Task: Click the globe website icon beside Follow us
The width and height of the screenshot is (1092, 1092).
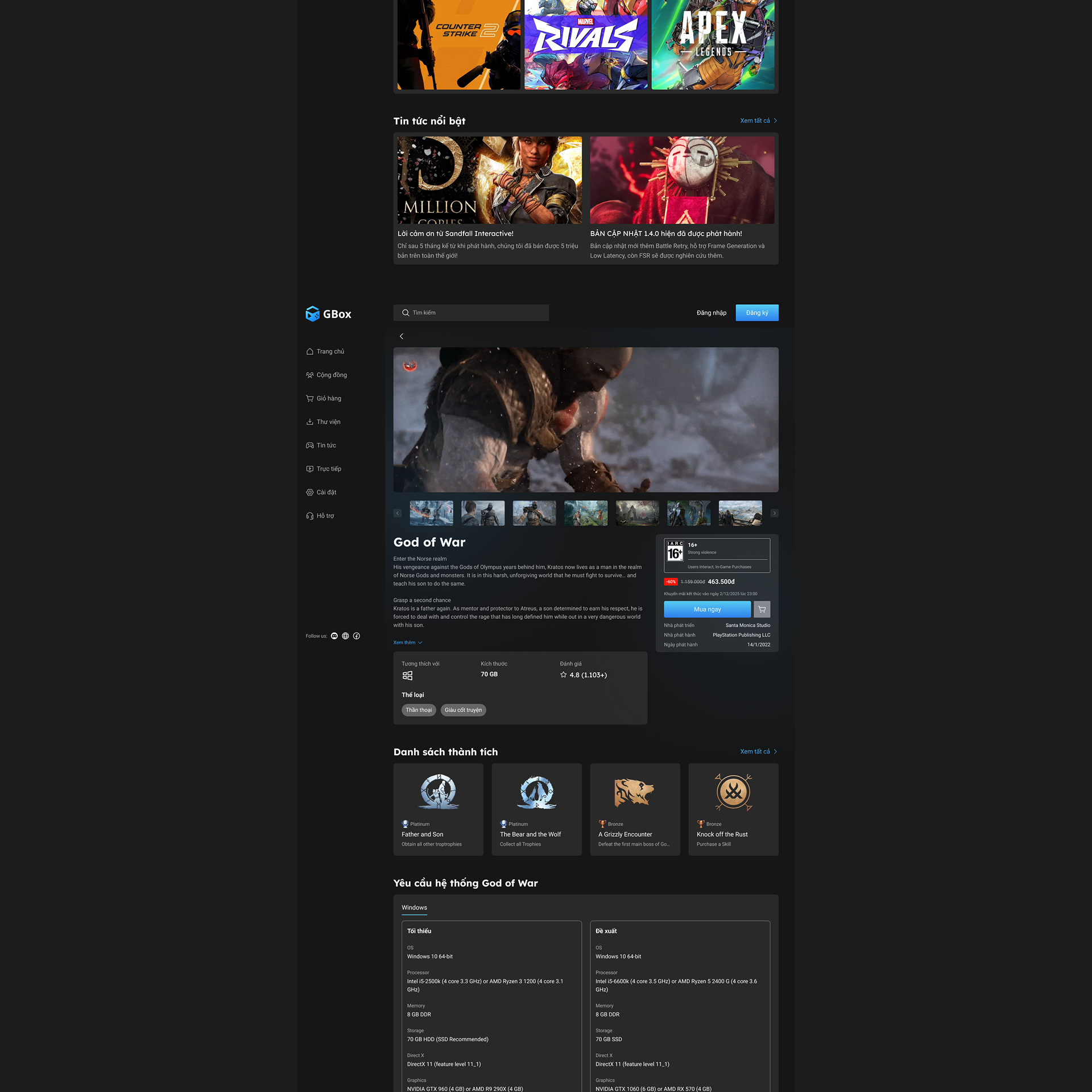Action: (345, 636)
